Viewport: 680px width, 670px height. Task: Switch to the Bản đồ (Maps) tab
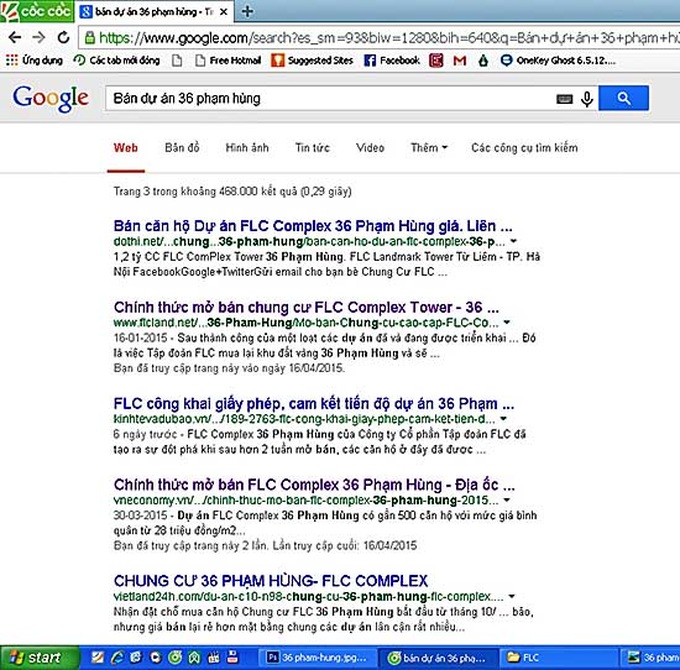182,148
